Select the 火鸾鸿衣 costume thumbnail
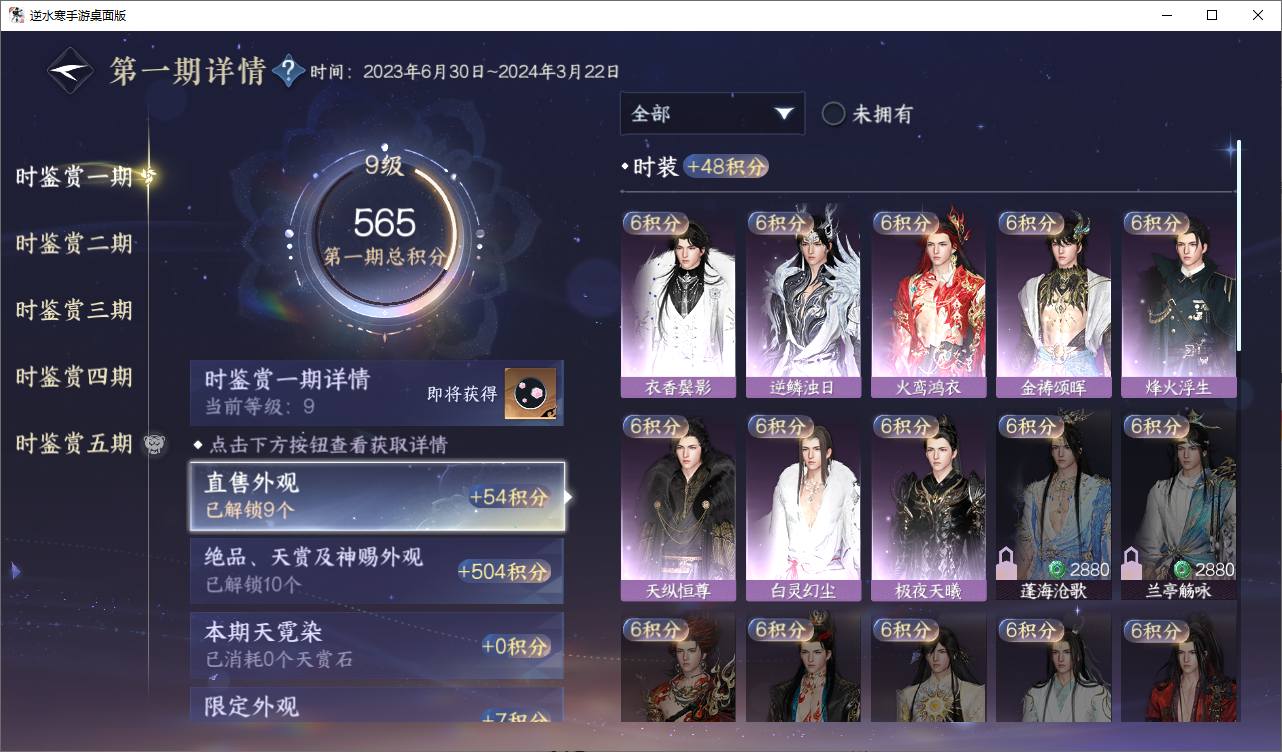1282x752 pixels. pyautogui.click(x=929, y=304)
